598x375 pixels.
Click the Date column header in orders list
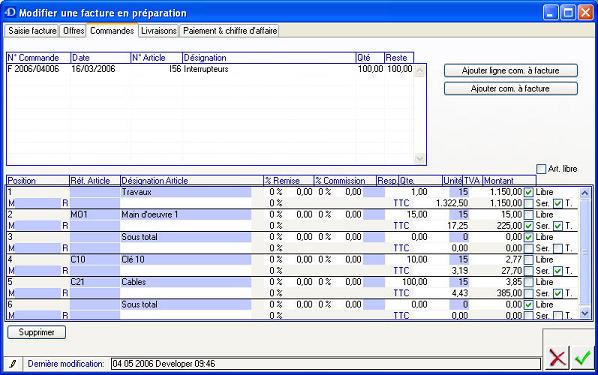101,58
